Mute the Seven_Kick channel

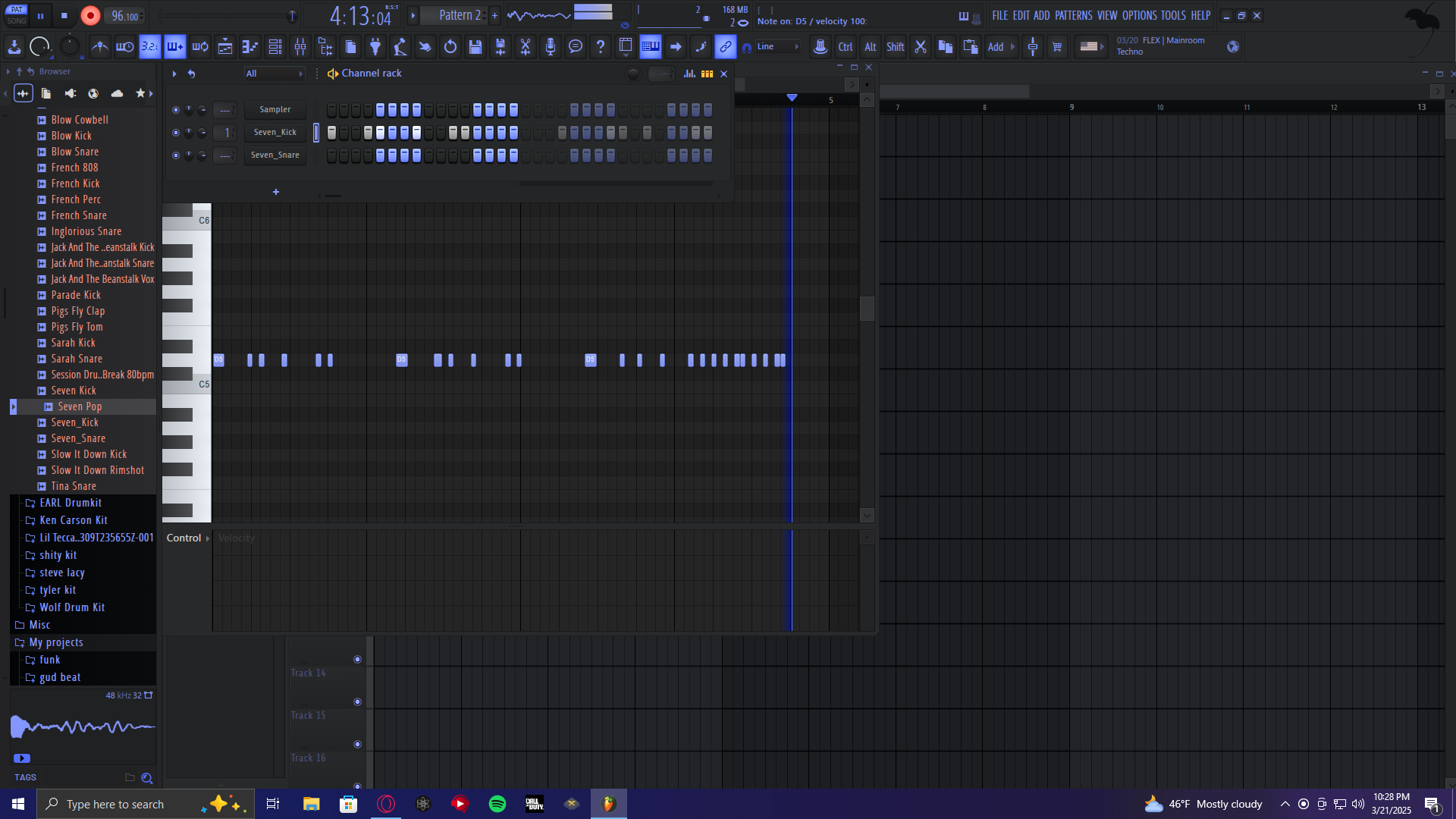pyautogui.click(x=176, y=133)
